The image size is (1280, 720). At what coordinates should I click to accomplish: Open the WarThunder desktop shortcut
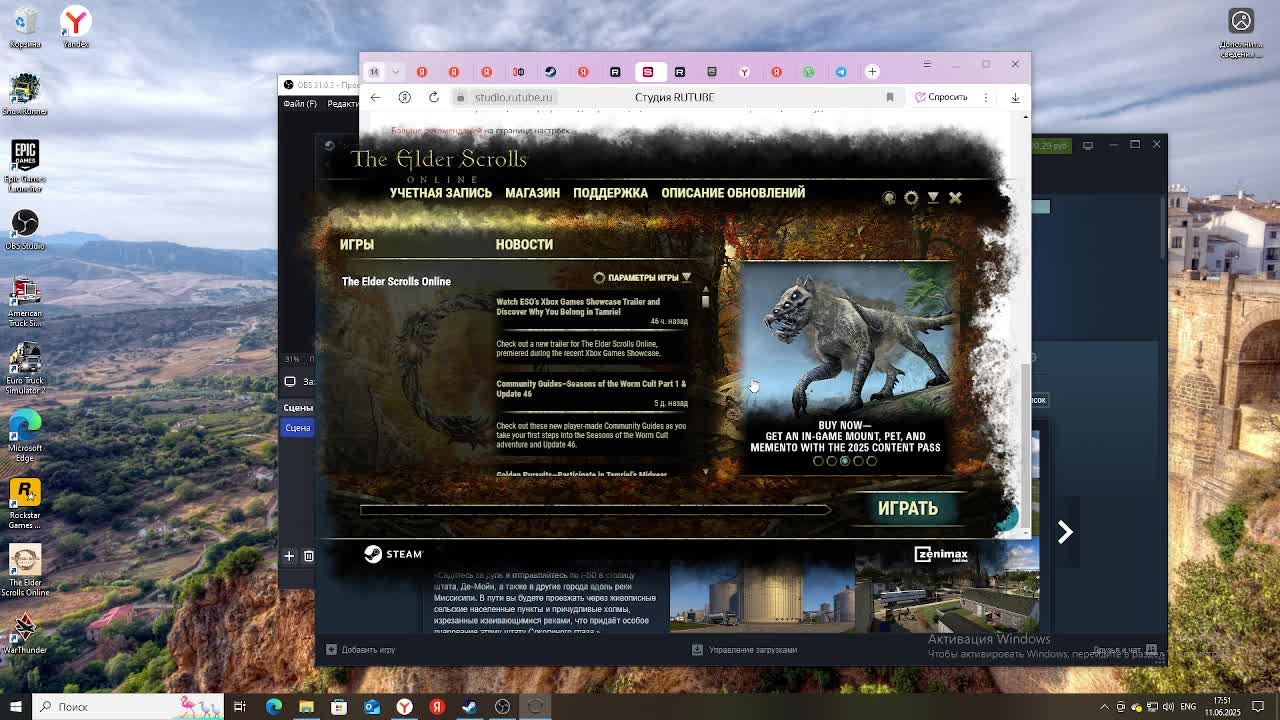tap(25, 634)
